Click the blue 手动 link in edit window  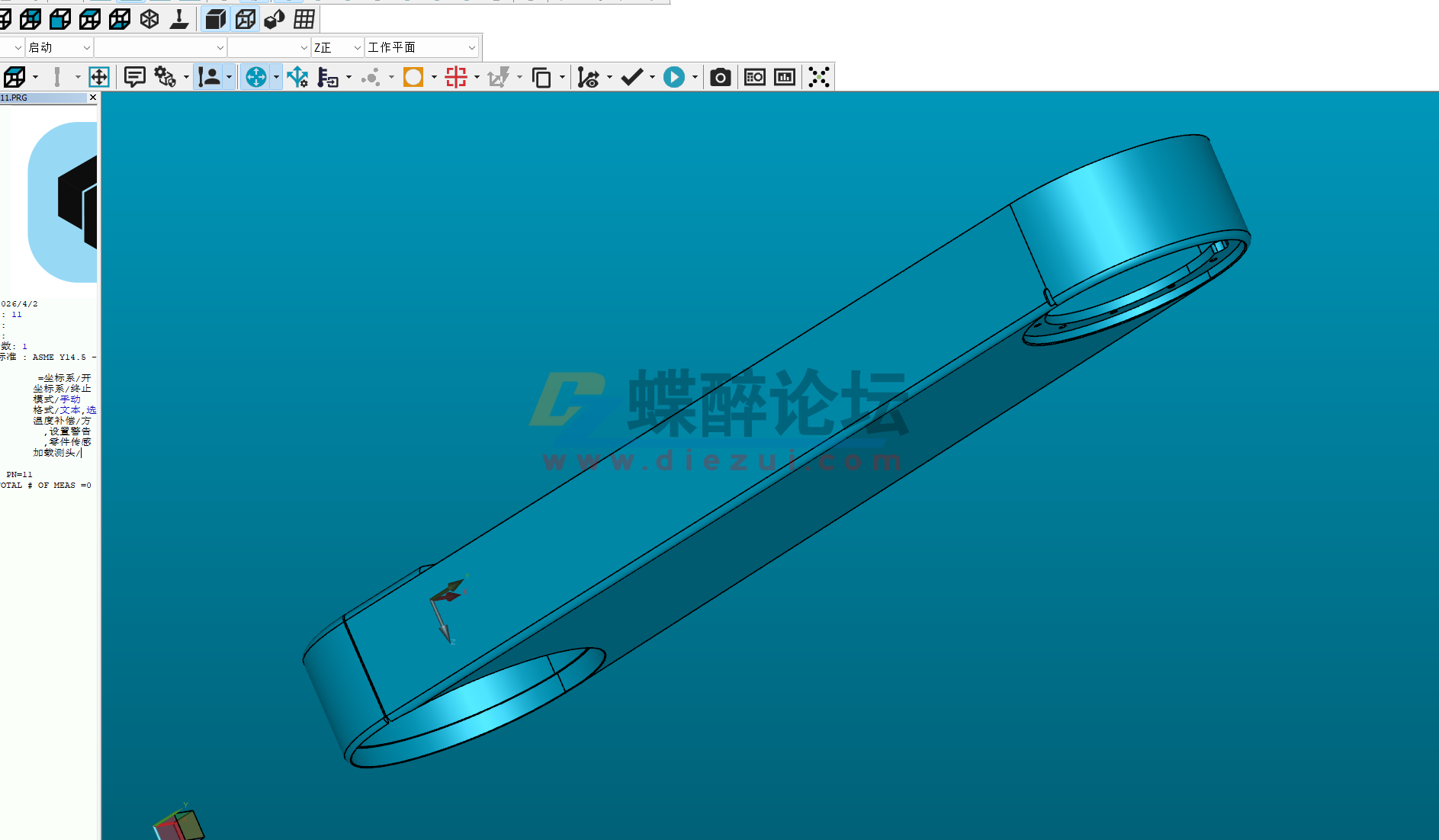[70, 399]
